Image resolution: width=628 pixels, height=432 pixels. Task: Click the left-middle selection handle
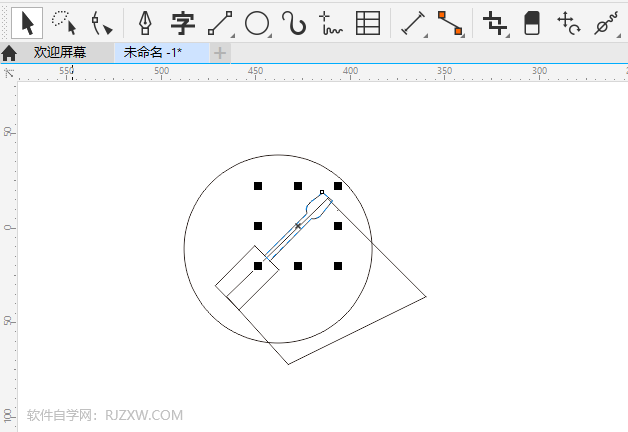258,226
